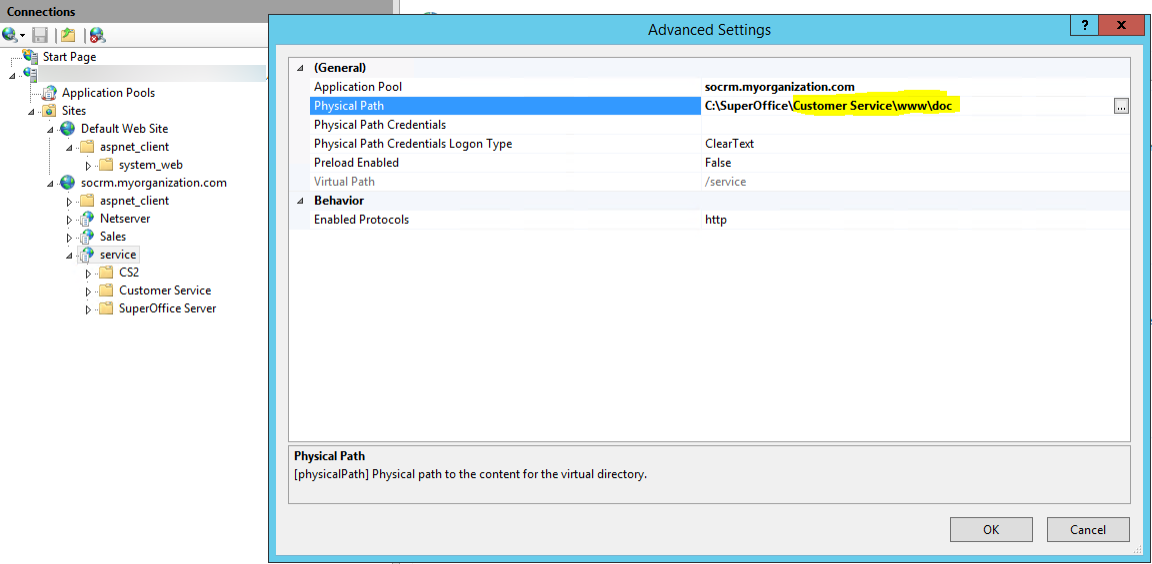Image resolution: width=1152 pixels, height=564 pixels.
Task: Select the Sales application icon
Action: pos(87,237)
